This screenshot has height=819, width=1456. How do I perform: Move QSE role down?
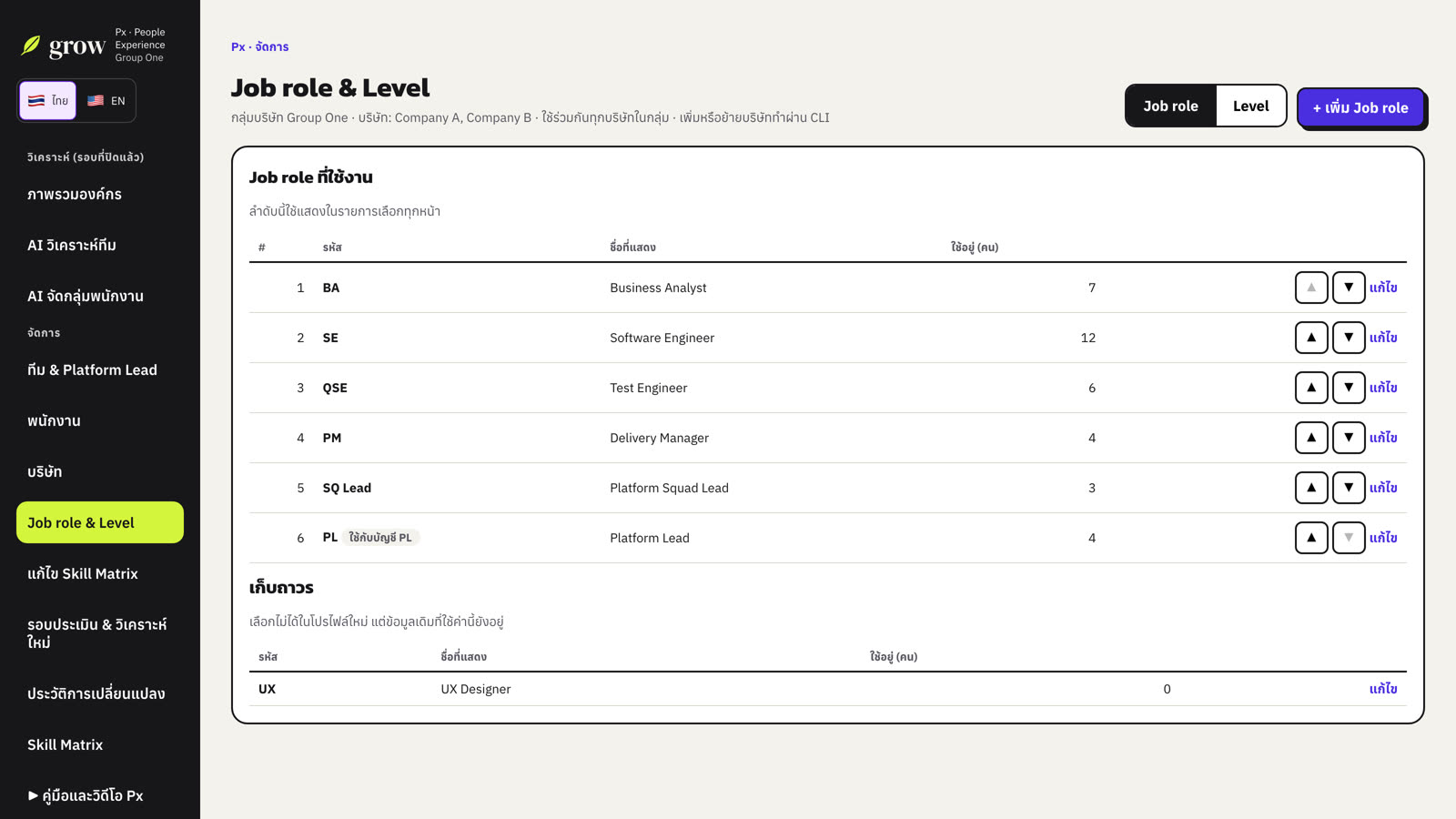tap(1349, 388)
